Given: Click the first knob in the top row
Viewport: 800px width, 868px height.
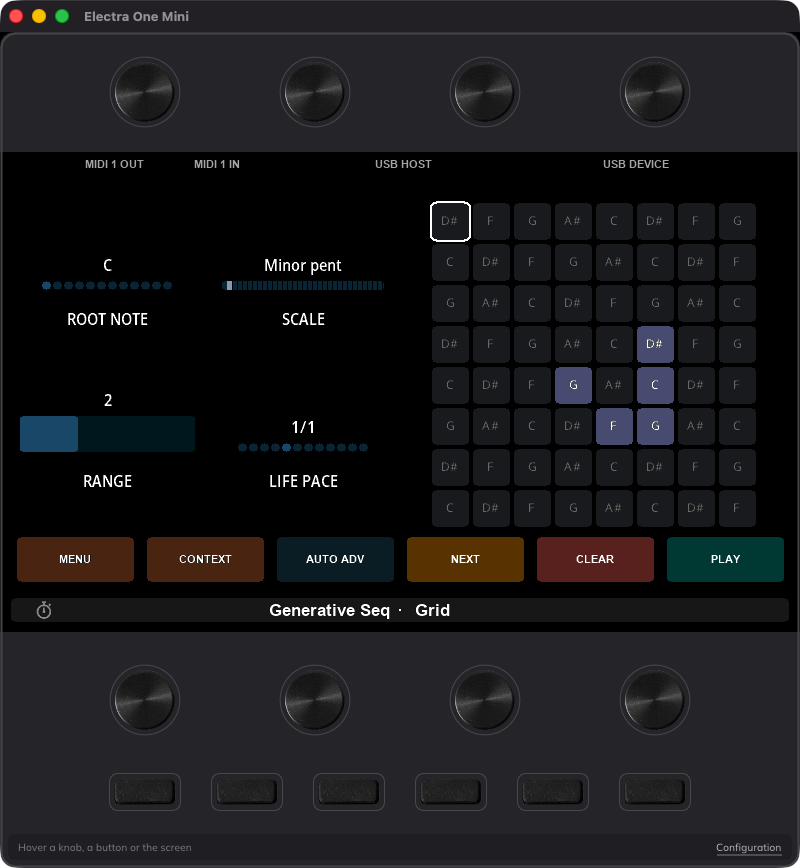Looking at the screenshot, I should click(x=144, y=92).
